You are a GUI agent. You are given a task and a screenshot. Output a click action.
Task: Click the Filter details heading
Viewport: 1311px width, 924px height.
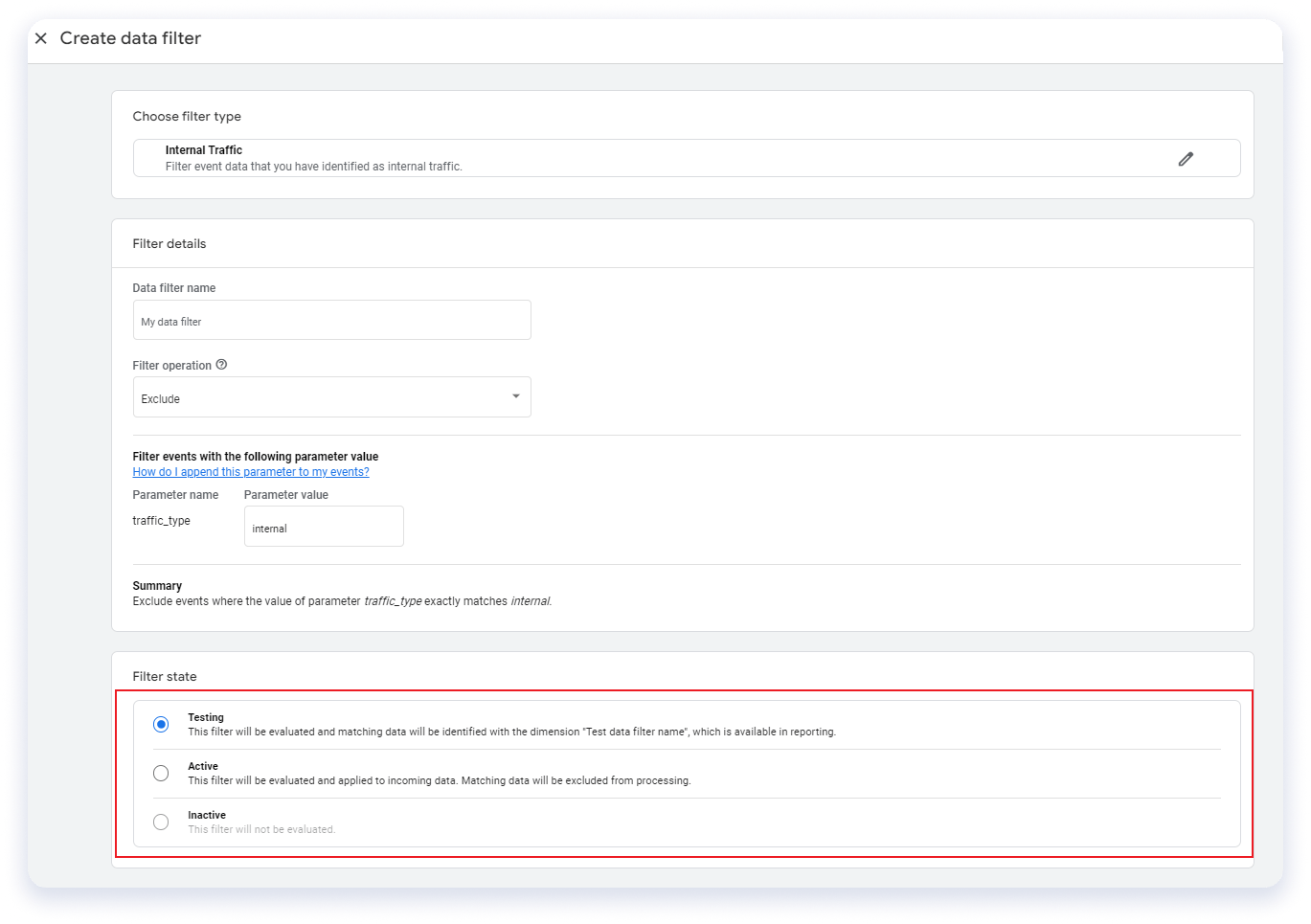tap(170, 244)
